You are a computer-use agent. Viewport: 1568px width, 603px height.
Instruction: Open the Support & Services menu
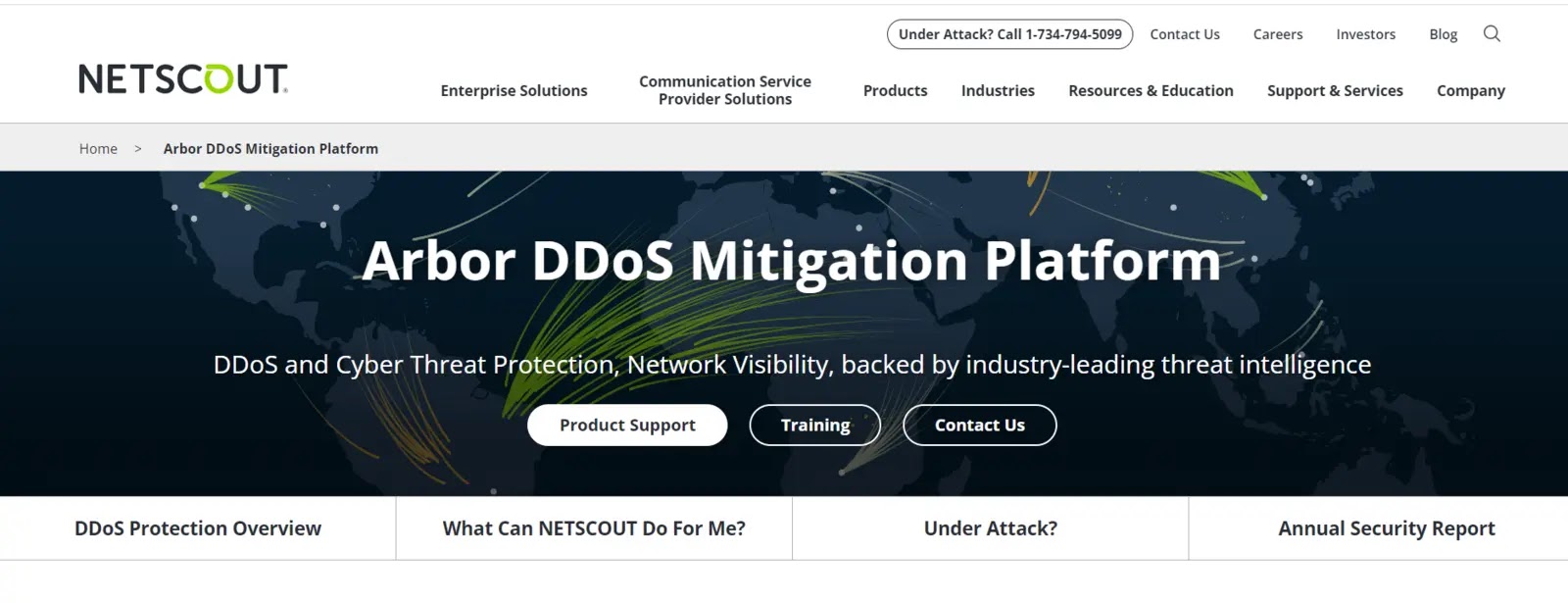(1335, 90)
